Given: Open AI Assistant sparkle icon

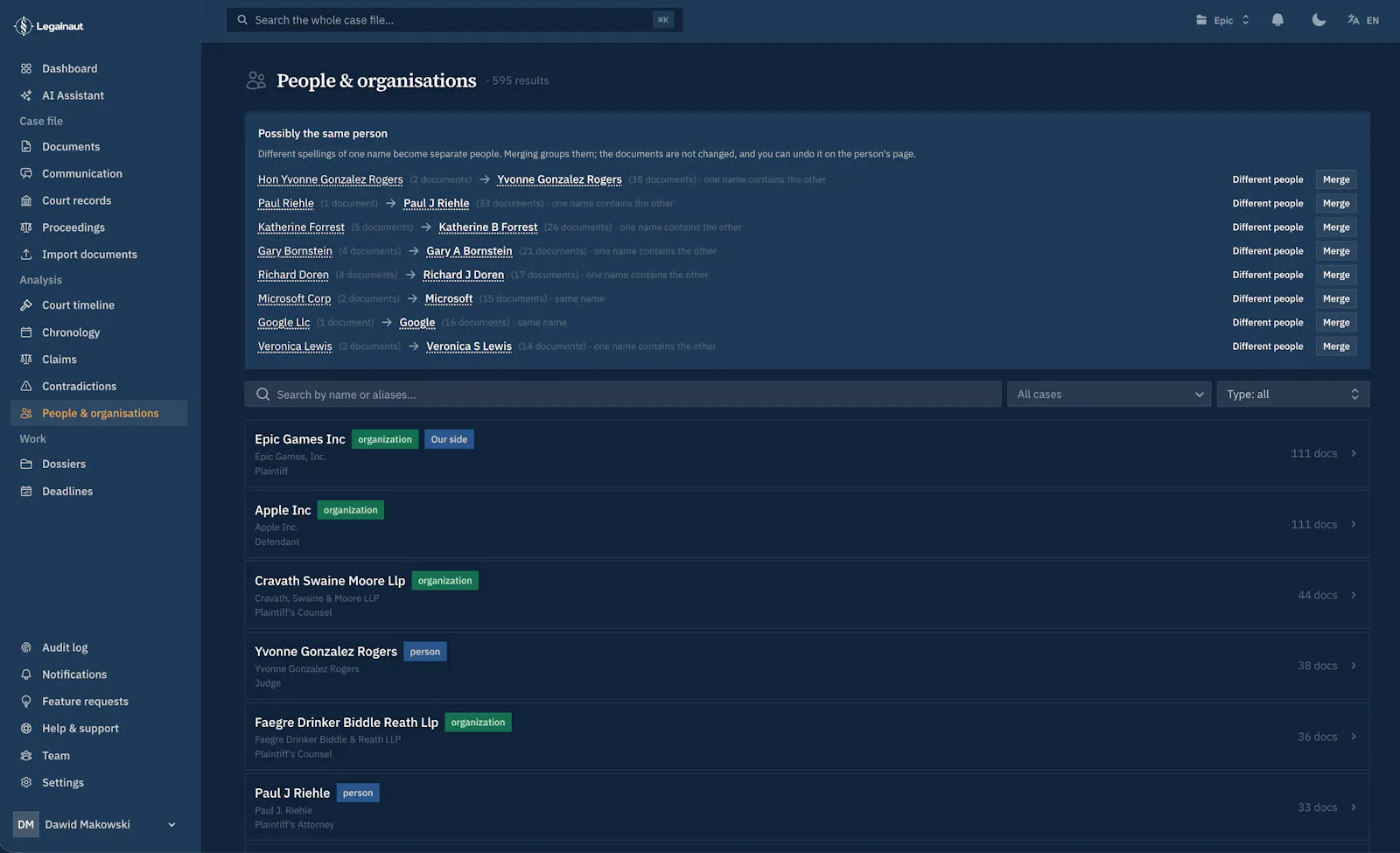Looking at the screenshot, I should [26, 95].
